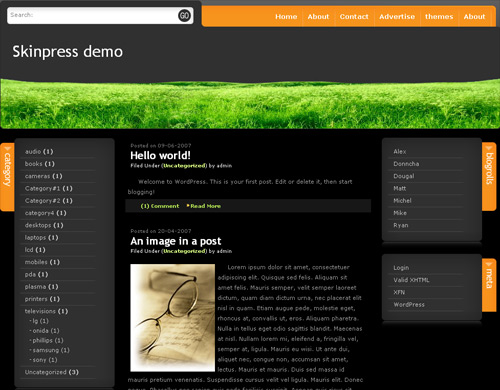Image resolution: width=500 pixels, height=390 pixels.
Task: Open the lg subcategory
Action: (35, 321)
